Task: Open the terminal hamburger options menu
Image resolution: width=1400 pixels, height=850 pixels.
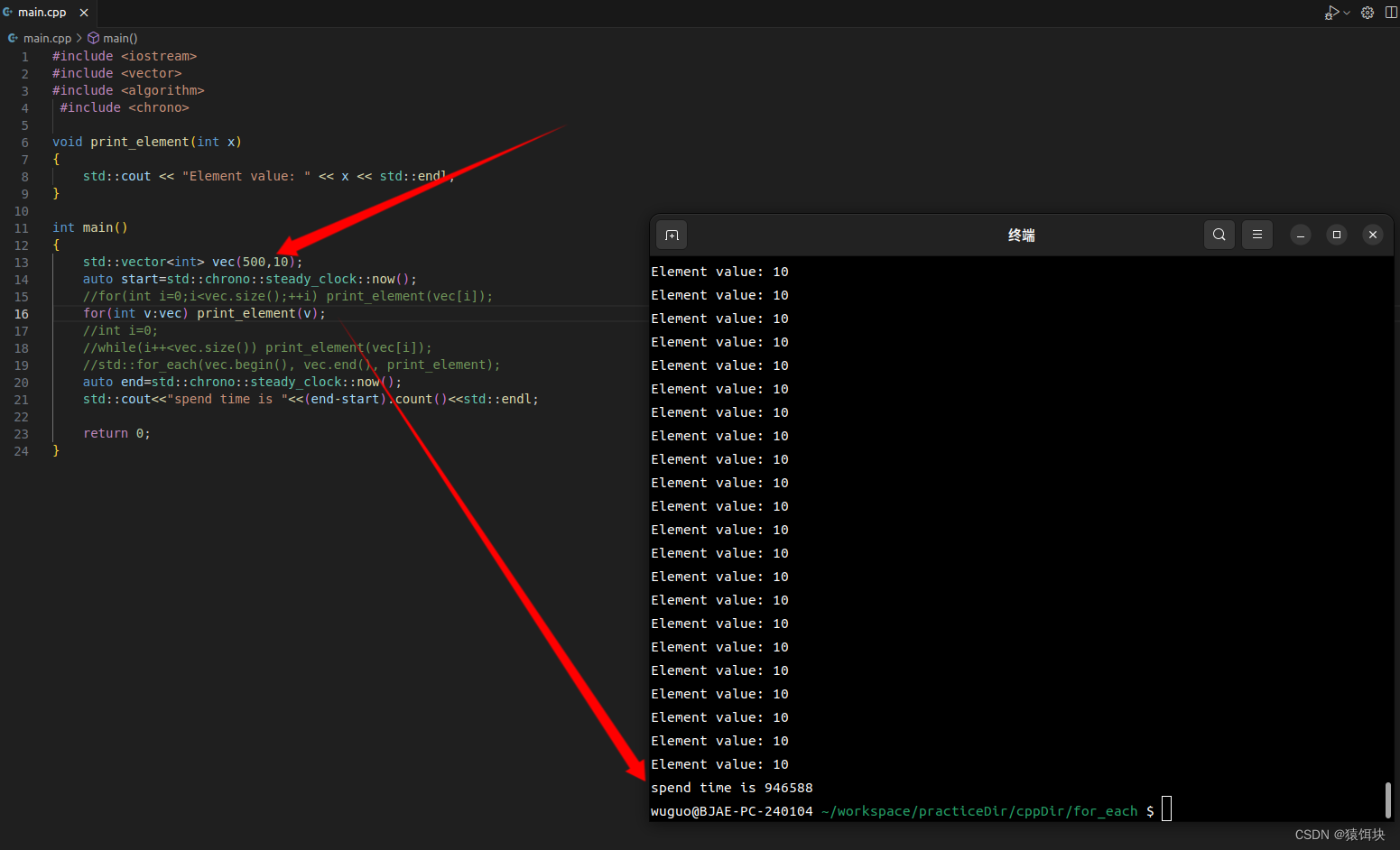Action: [1257, 235]
